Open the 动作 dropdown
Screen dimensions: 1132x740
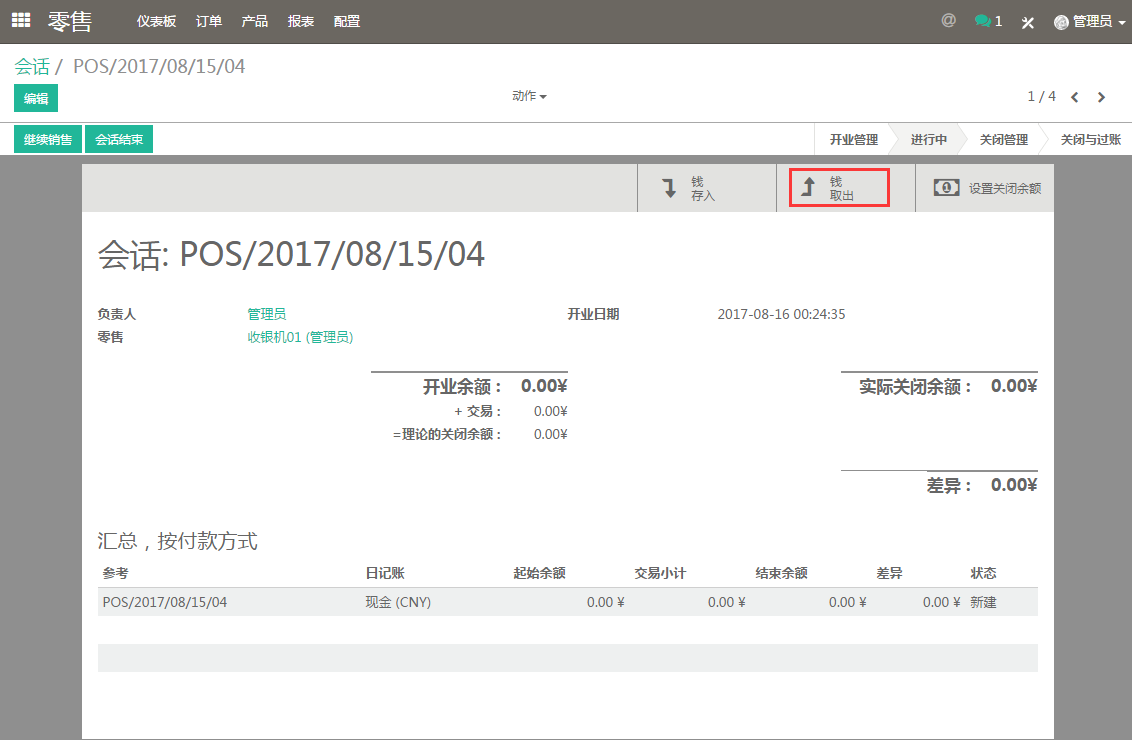pos(529,96)
